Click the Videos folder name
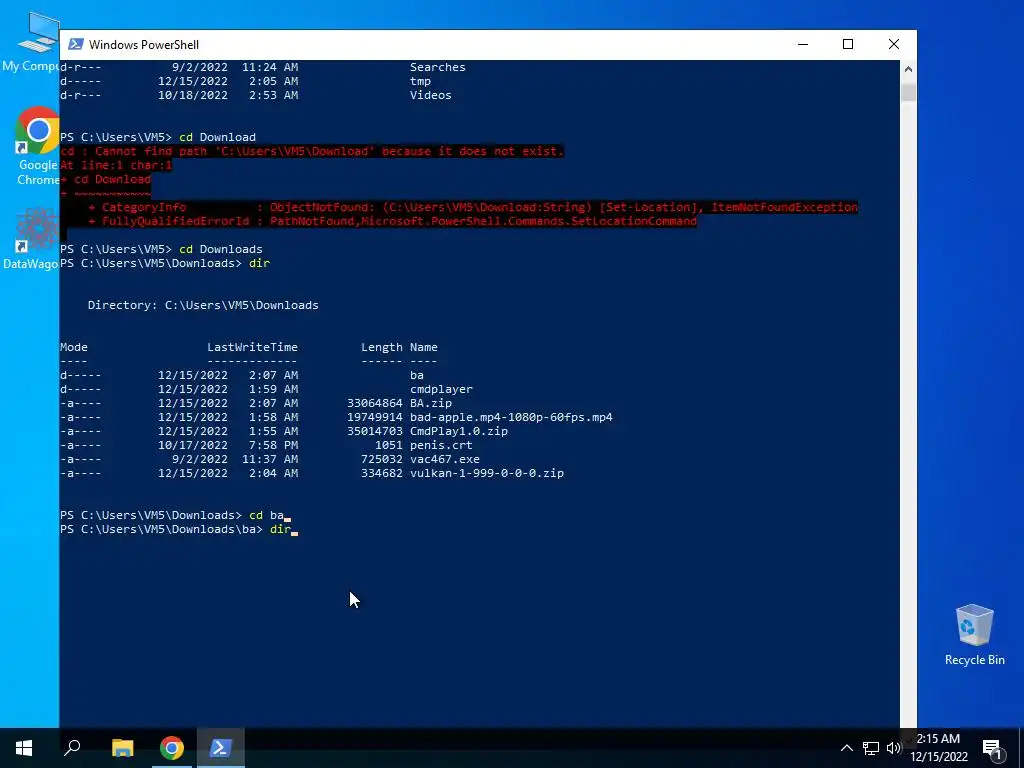This screenshot has height=768, width=1024. point(430,95)
